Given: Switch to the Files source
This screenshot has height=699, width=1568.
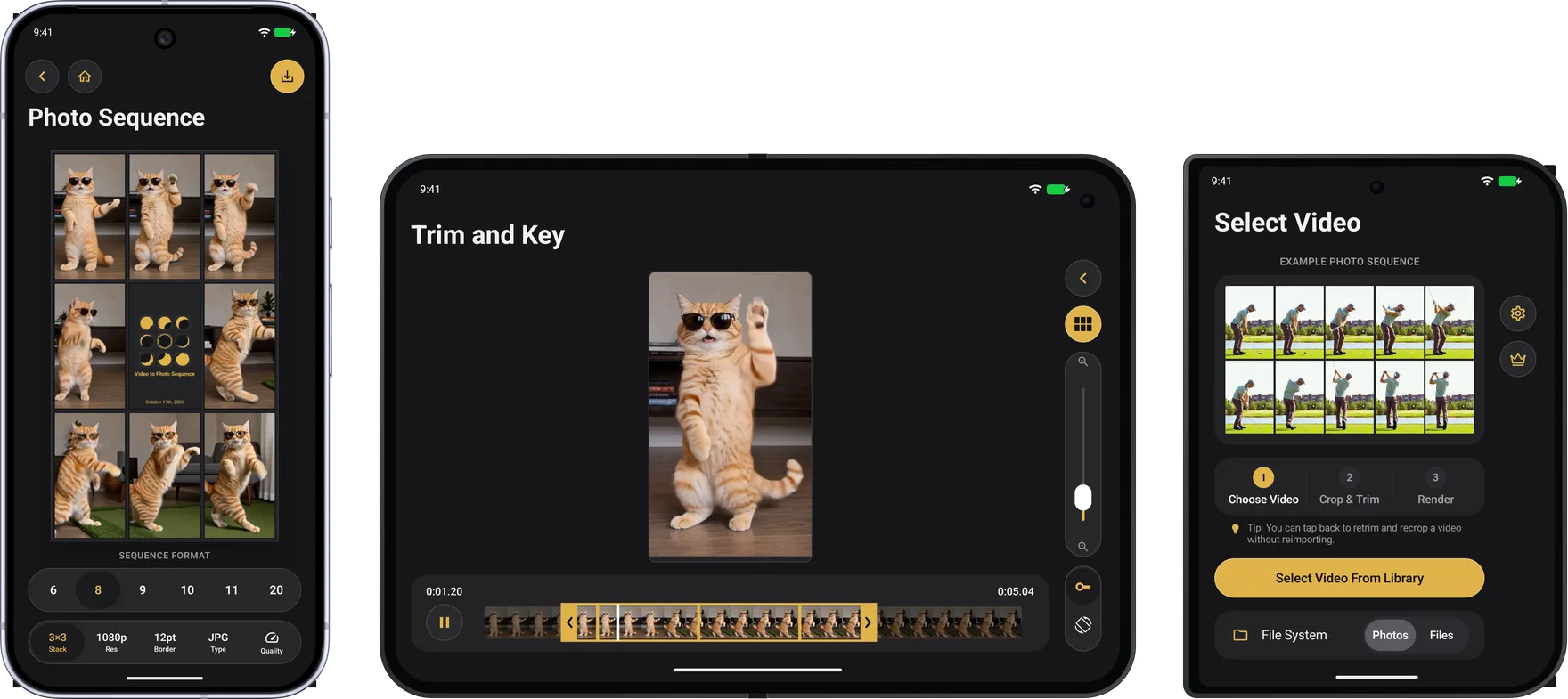Looking at the screenshot, I should [1441, 635].
